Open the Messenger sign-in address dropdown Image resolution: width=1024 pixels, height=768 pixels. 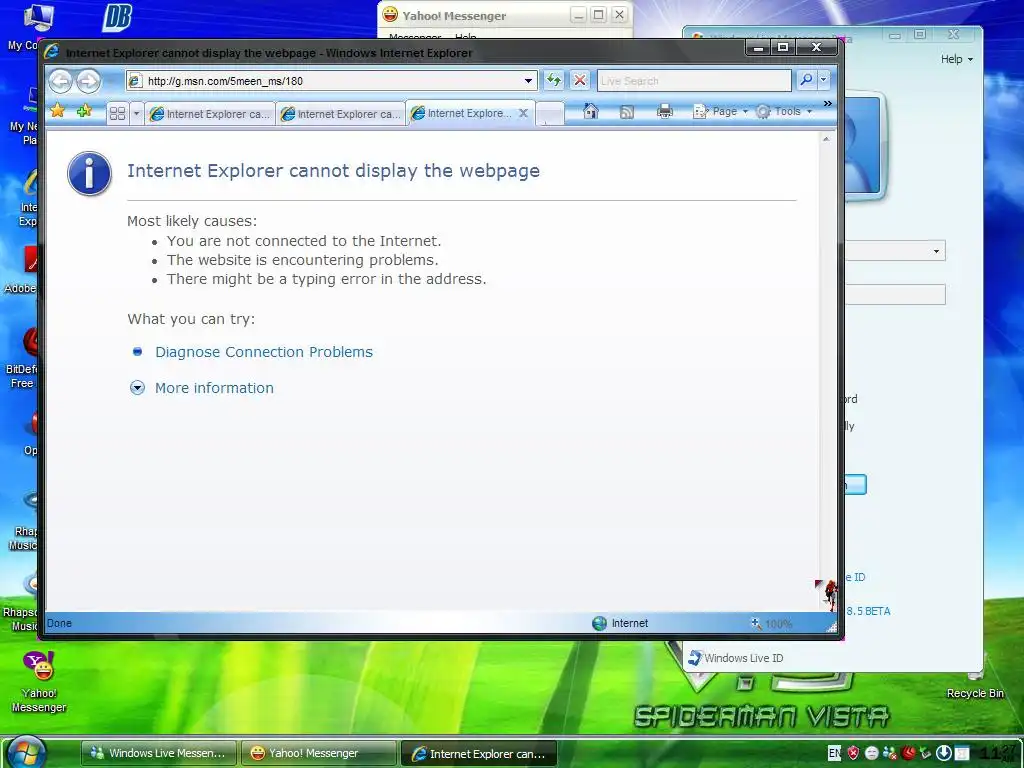[936, 251]
